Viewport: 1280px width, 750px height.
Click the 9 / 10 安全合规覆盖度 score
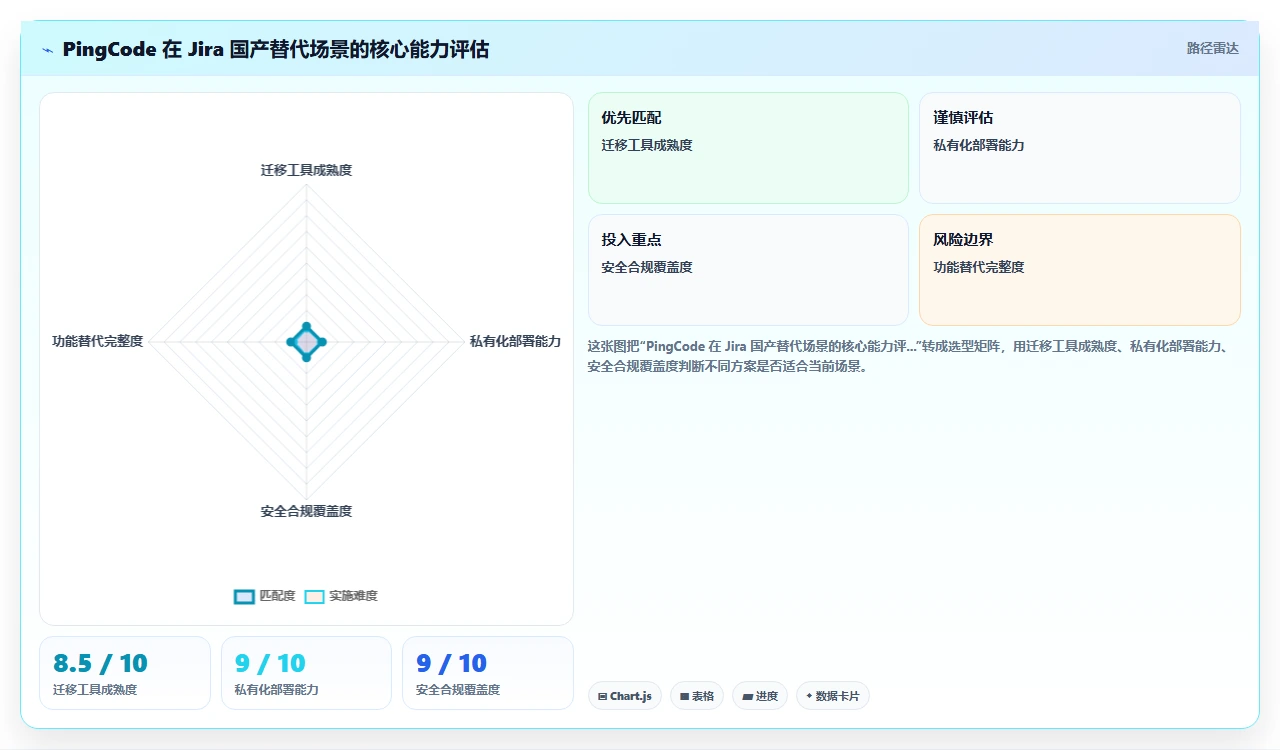click(x=451, y=663)
